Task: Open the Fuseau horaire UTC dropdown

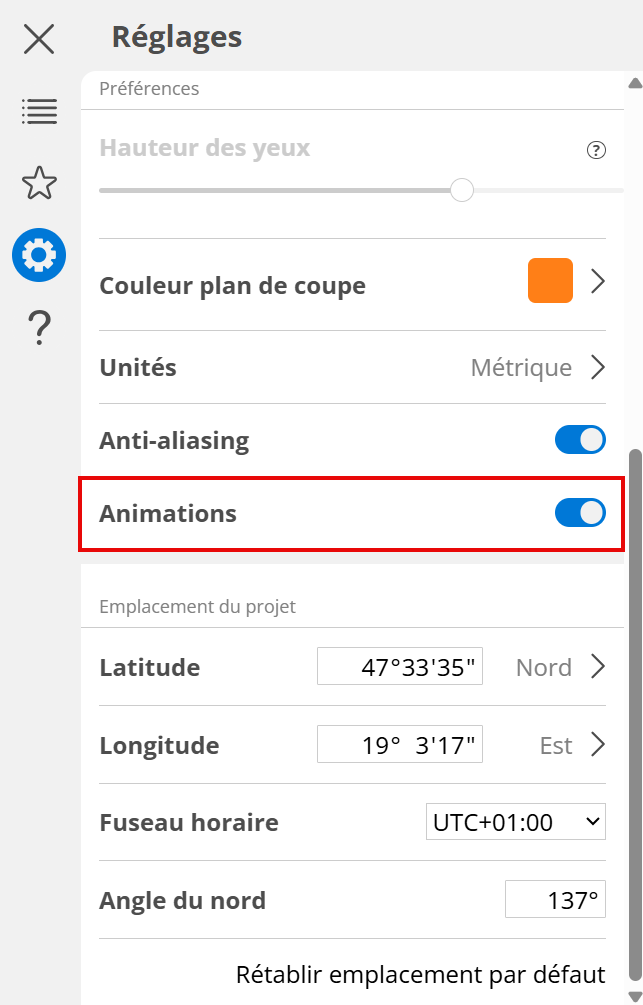Action: click(x=515, y=822)
